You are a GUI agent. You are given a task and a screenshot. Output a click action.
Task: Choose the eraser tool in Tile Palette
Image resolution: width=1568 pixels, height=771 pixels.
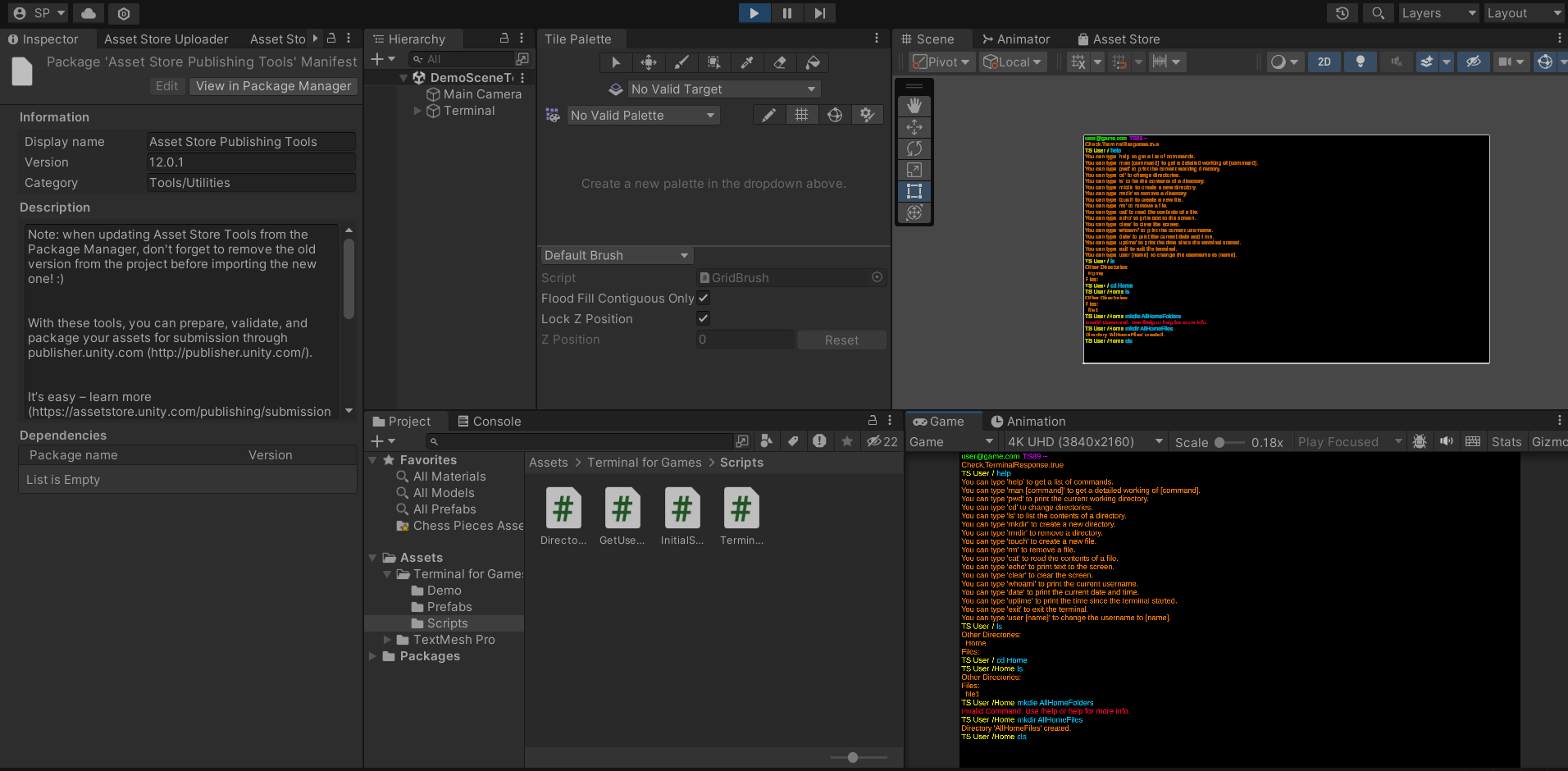[780, 63]
